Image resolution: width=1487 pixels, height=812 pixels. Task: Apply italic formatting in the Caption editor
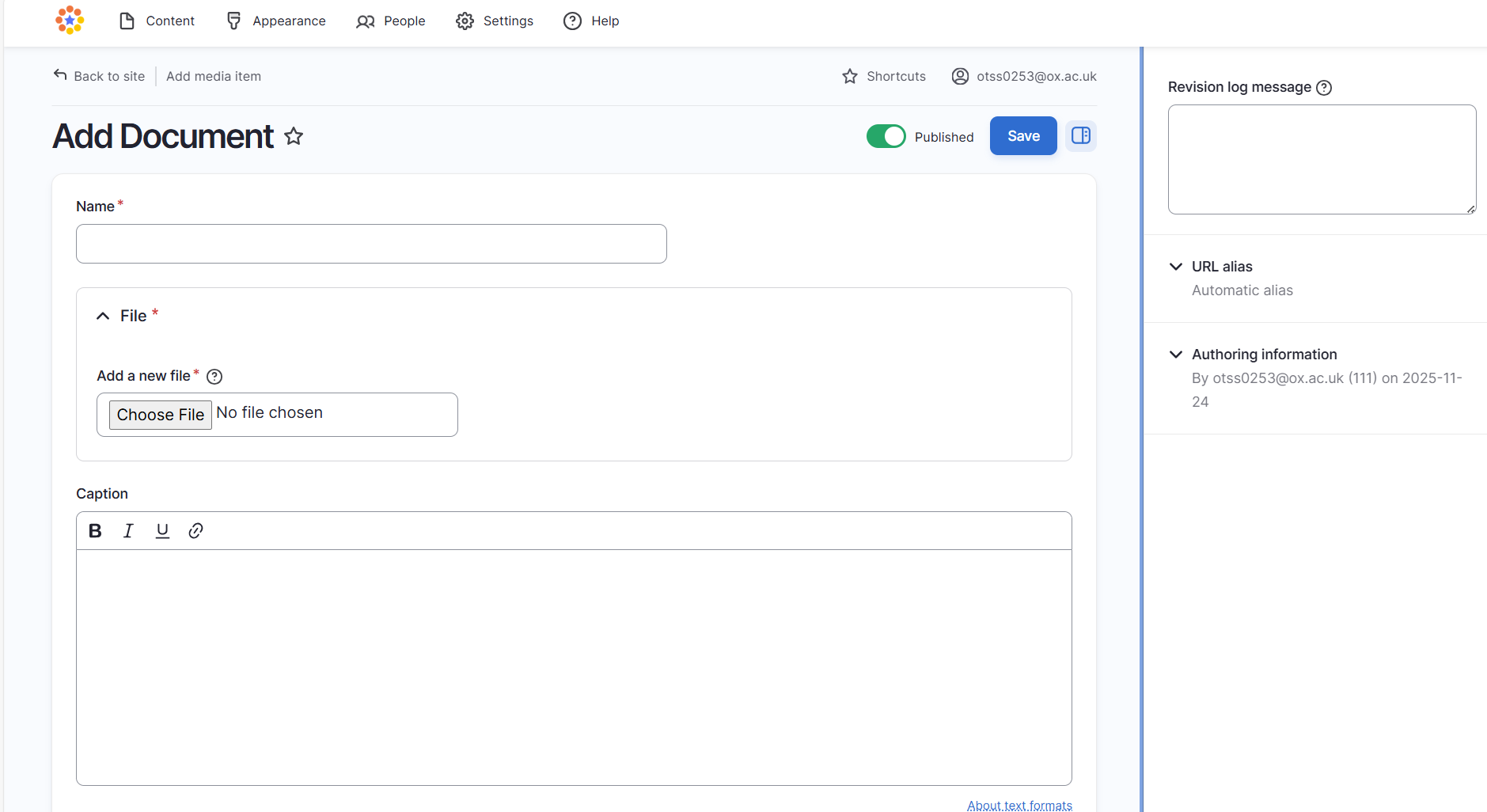[x=128, y=530]
